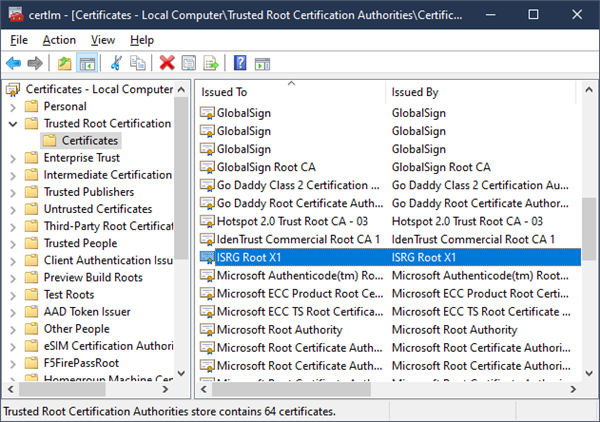Click list pane horizontal scroll right arrow
The width and height of the screenshot is (600, 422).
click(573, 389)
